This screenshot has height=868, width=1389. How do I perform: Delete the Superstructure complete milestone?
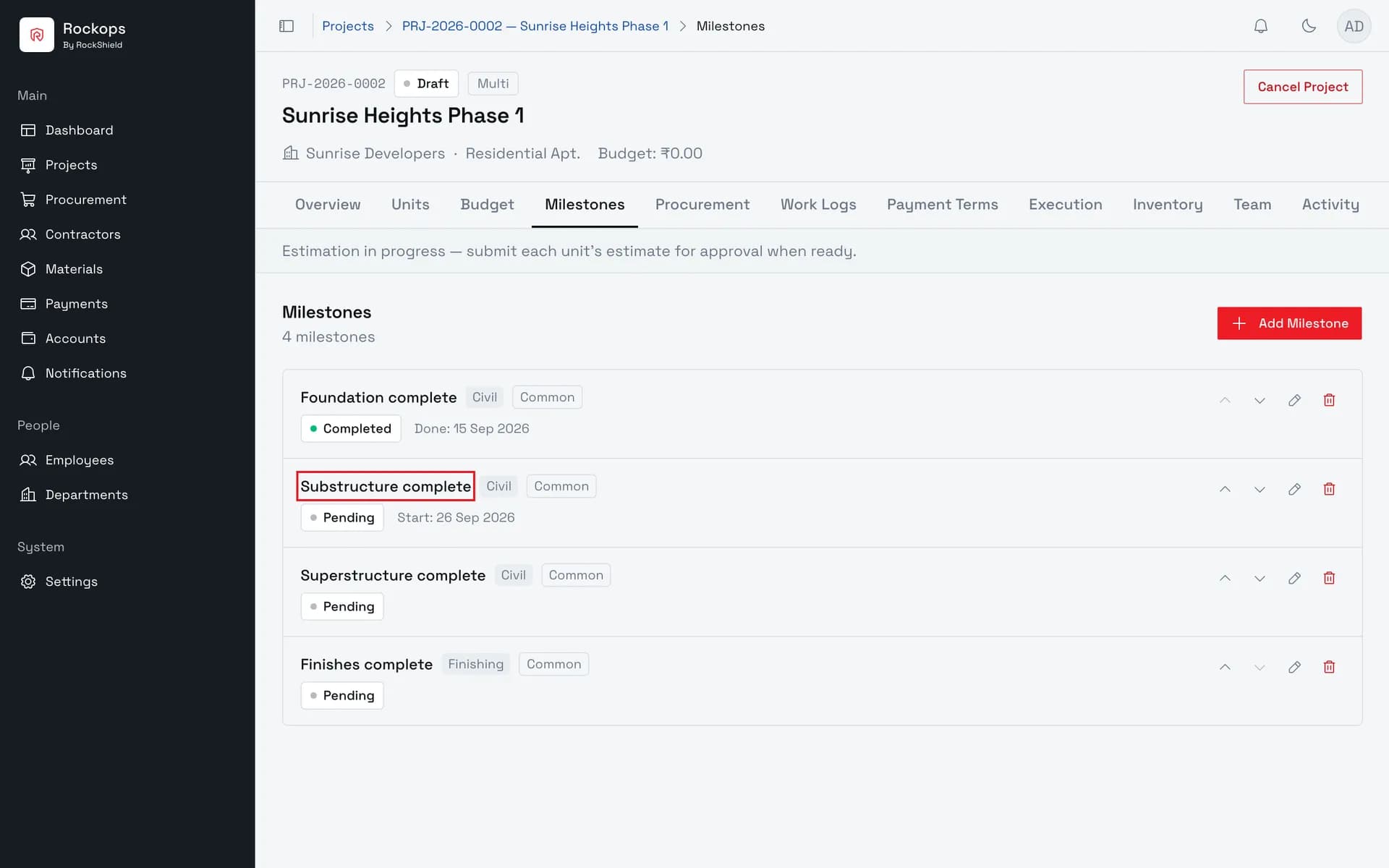[x=1329, y=578]
